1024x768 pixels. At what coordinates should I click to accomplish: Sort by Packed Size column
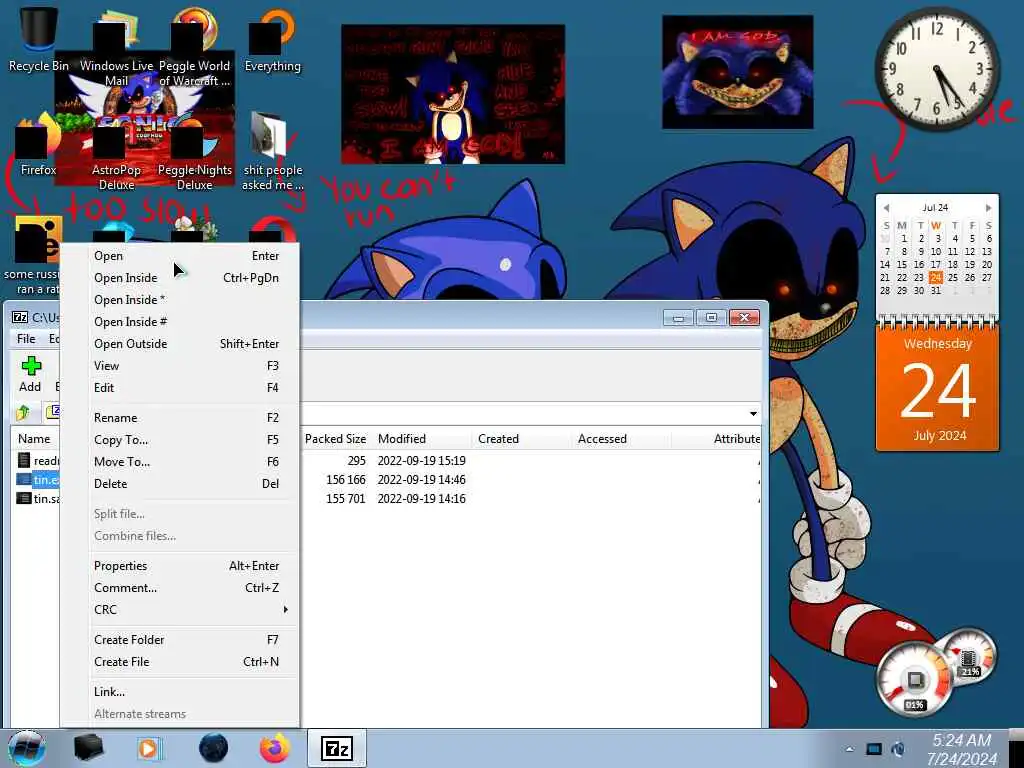point(335,439)
